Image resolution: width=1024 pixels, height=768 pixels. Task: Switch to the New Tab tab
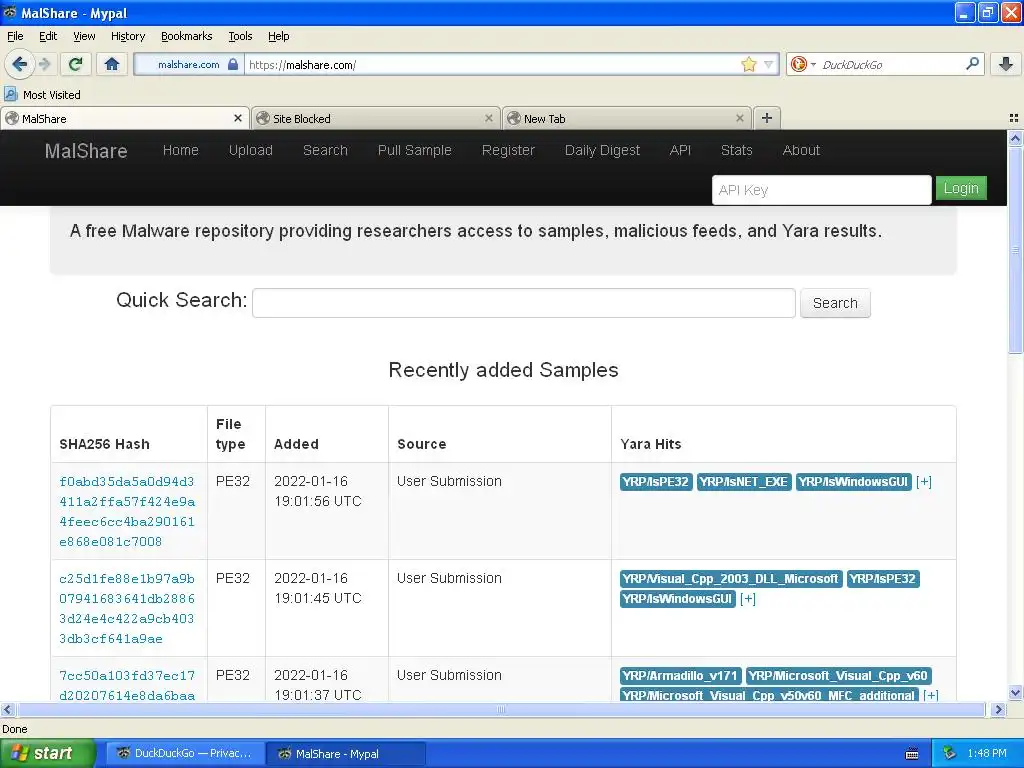point(626,118)
